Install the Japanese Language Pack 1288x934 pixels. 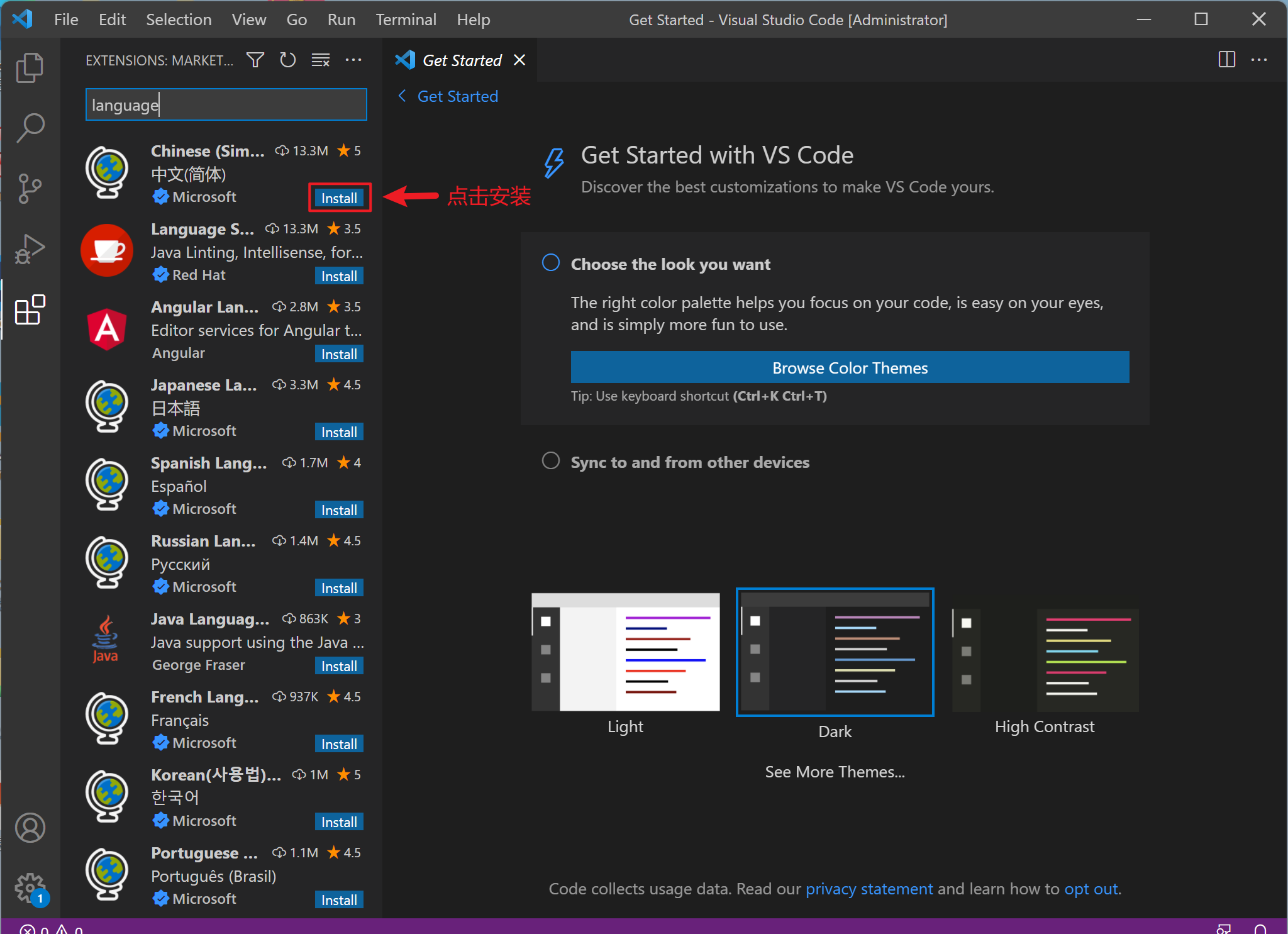pyautogui.click(x=339, y=432)
